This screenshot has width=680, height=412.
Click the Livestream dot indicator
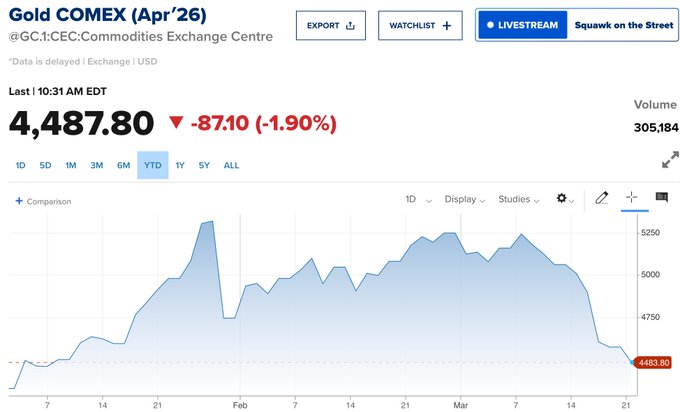pos(491,25)
